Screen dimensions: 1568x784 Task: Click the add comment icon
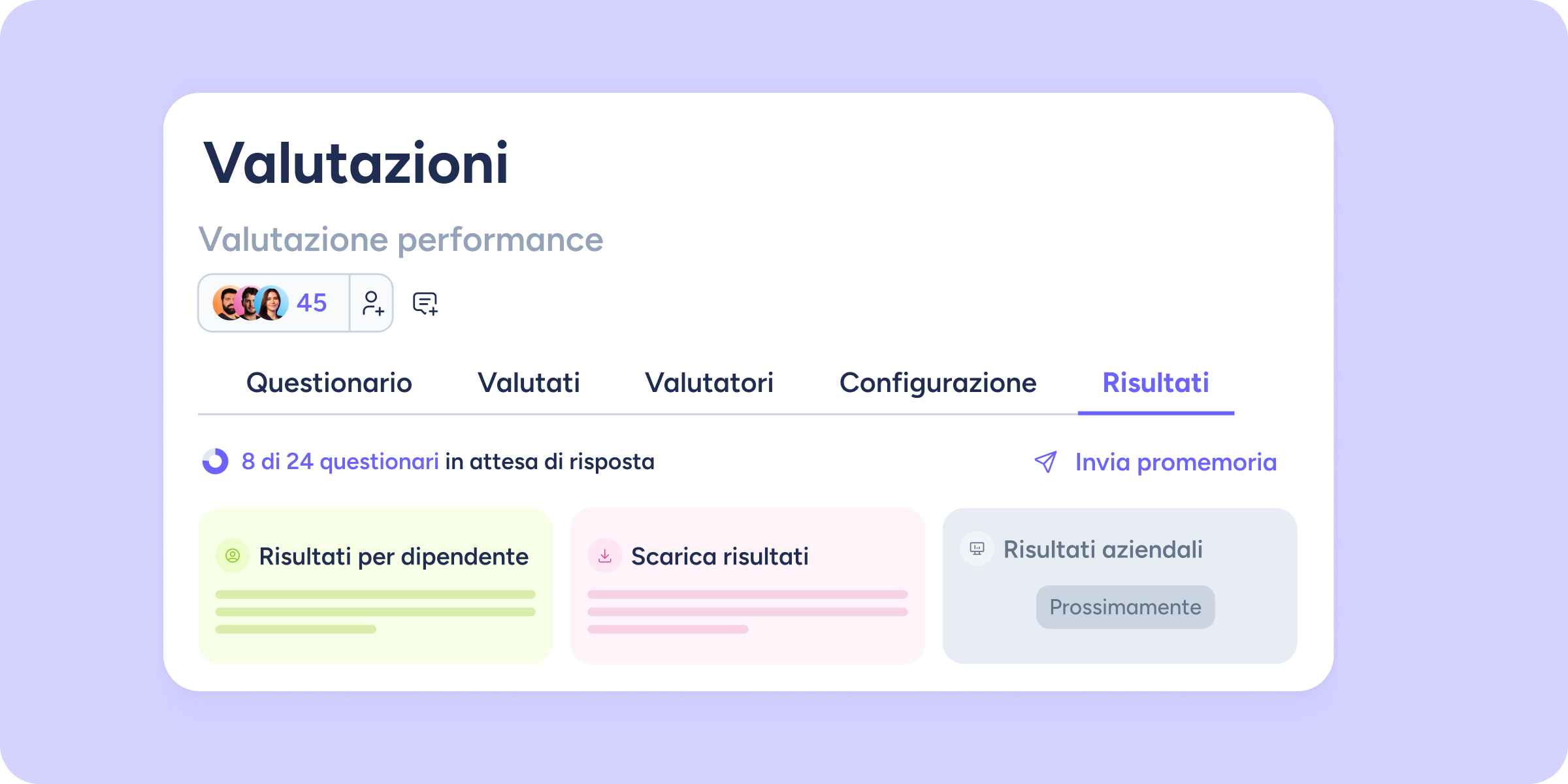point(425,303)
